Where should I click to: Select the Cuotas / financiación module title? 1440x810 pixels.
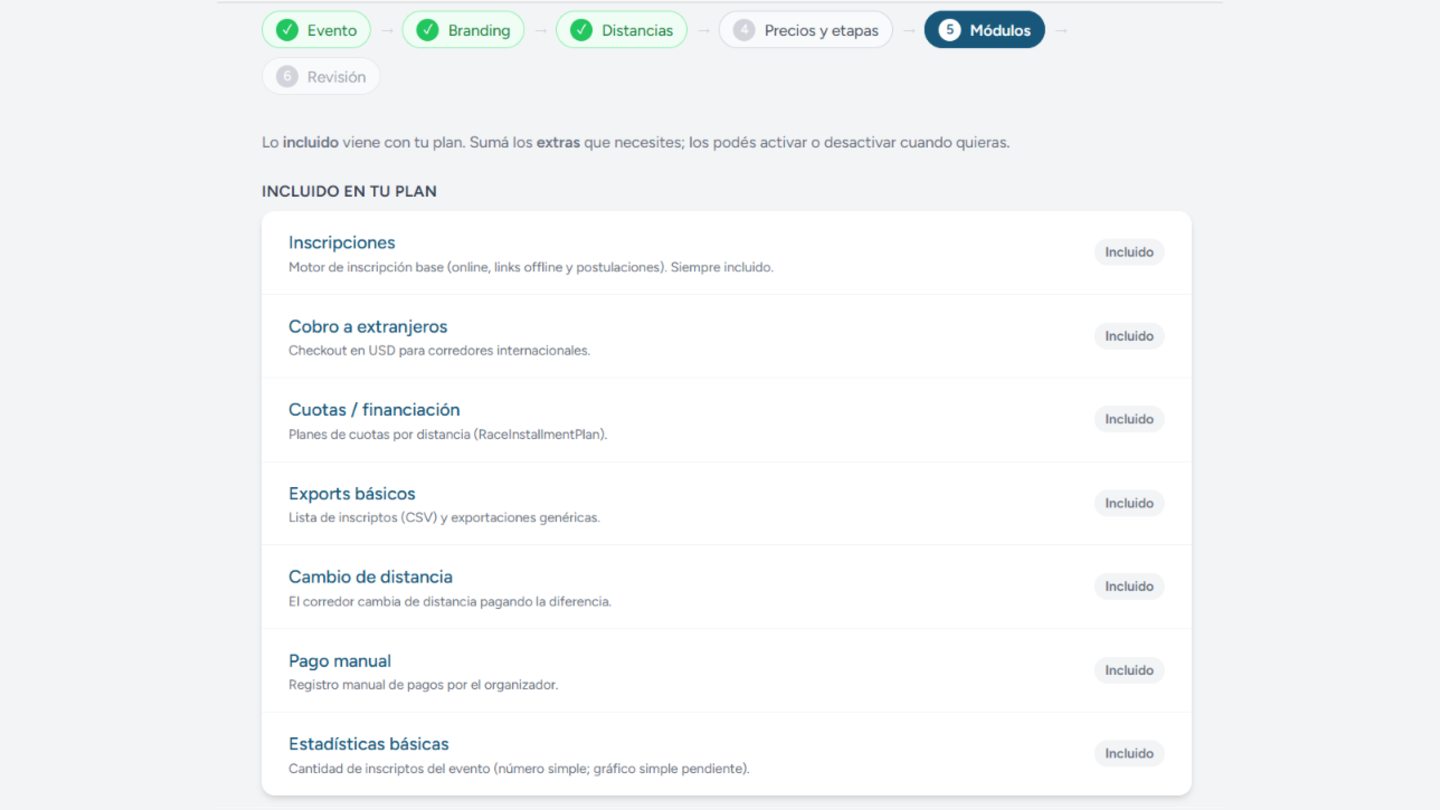[374, 409]
